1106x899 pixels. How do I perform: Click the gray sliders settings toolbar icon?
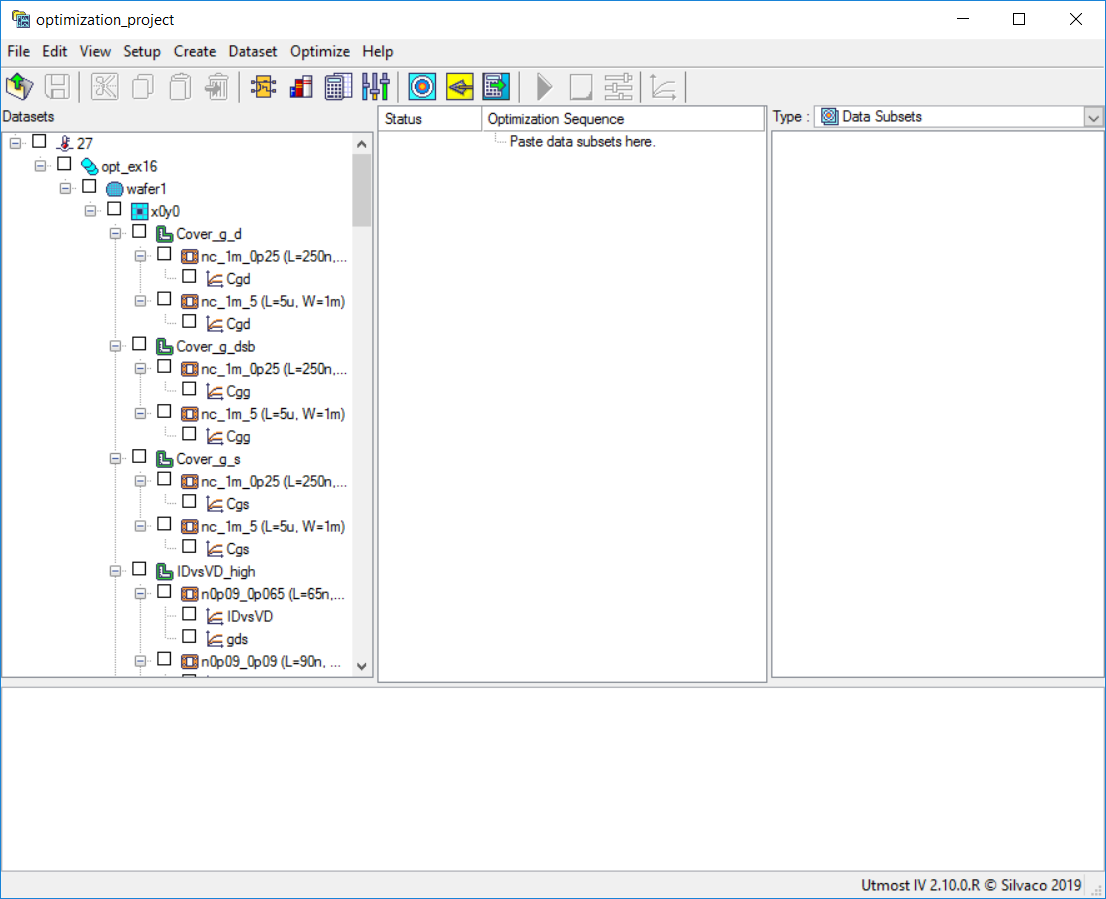pyautogui.click(x=619, y=87)
